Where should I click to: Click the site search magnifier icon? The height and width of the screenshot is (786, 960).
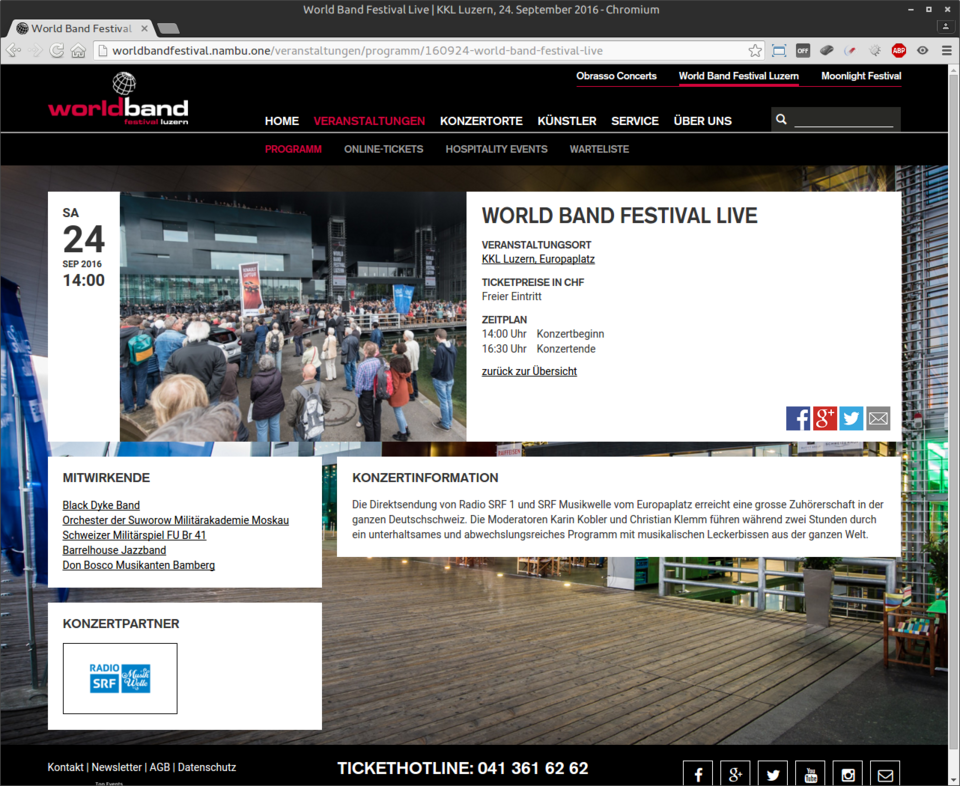point(781,119)
